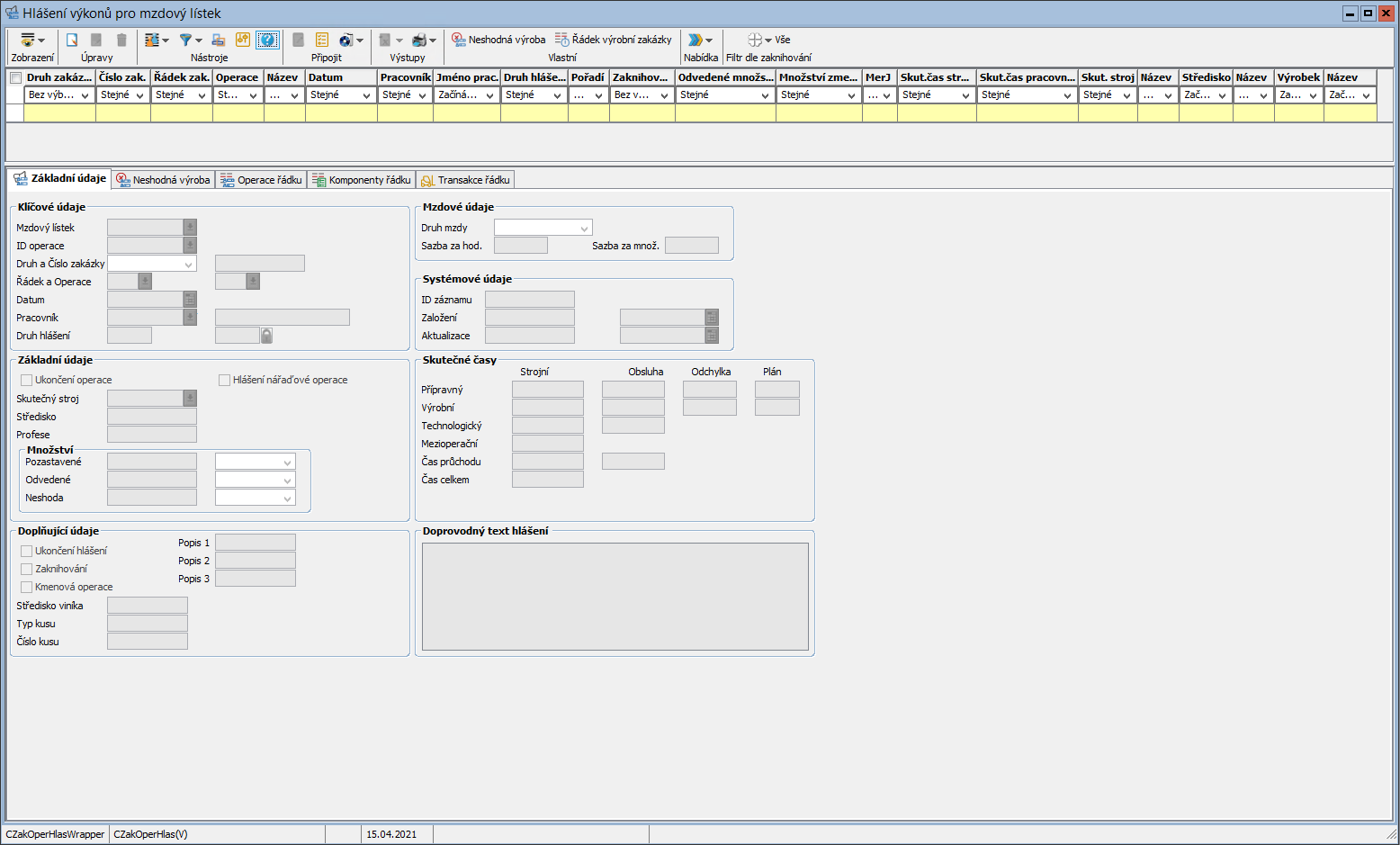The image size is (1400, 845).
Task: Expand the Druh mzdy dropdown
Action: coord(584,228)
